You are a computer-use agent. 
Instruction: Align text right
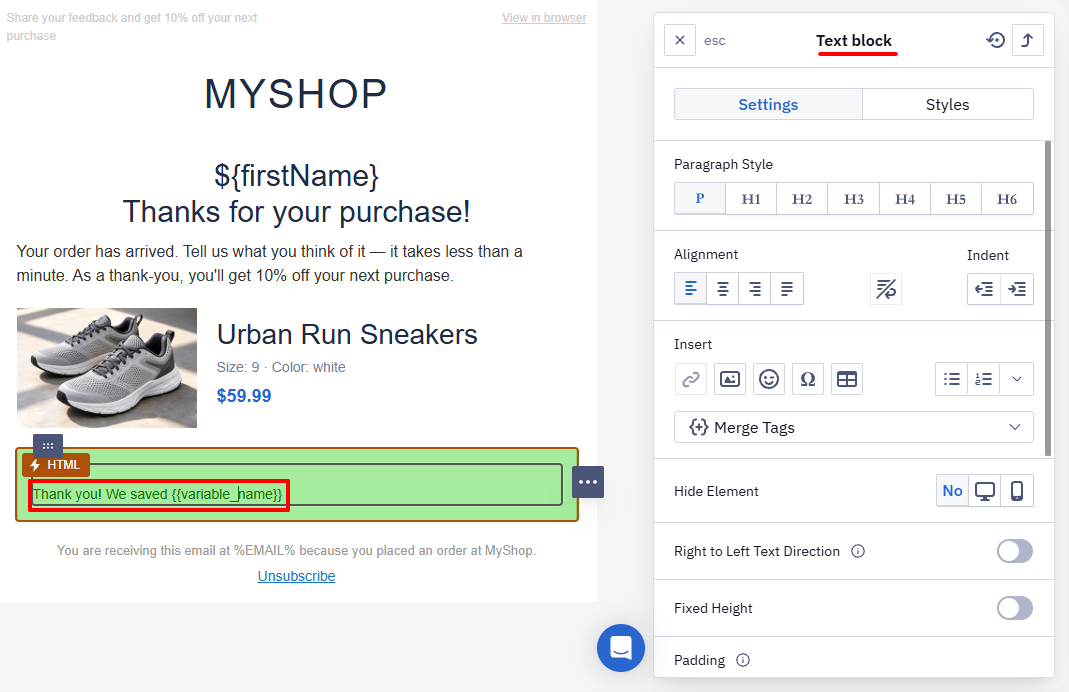[x=755, y=288]
